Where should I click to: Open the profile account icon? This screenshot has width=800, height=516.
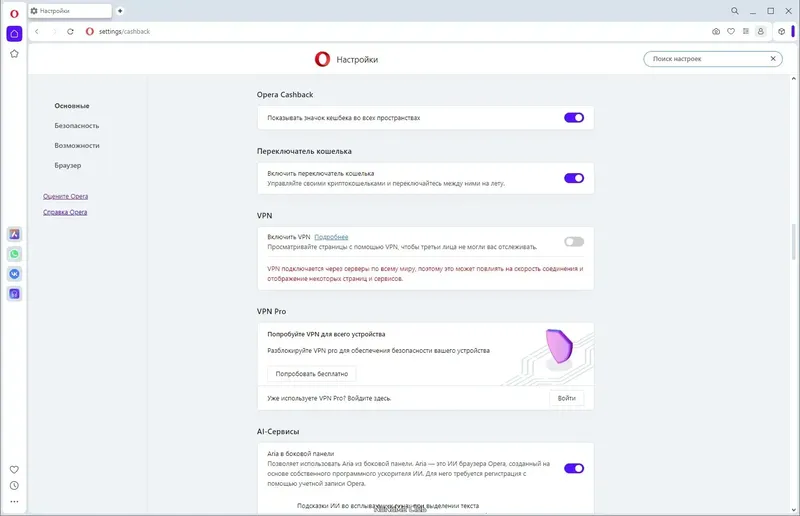pos(761,32)
